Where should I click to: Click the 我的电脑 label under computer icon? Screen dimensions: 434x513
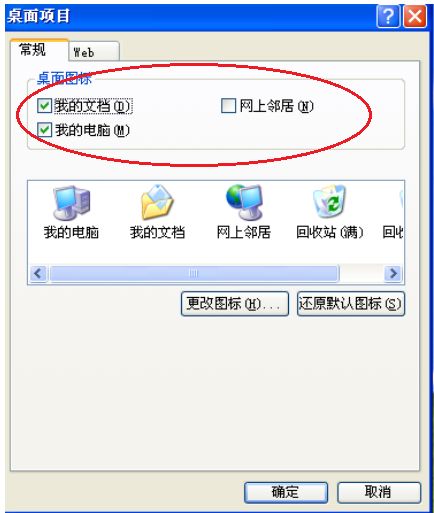(x=71, y=232)
